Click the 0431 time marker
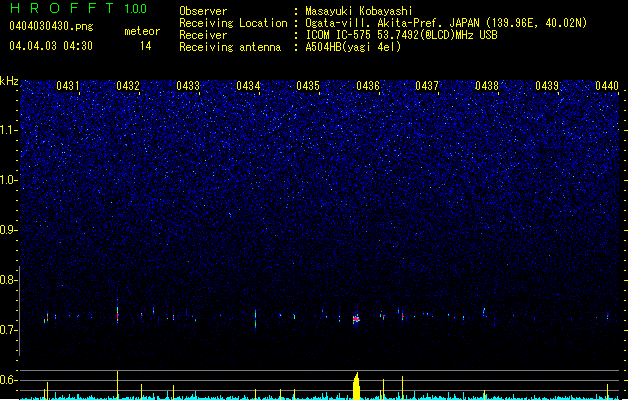The image size is (629, 400). pos(67,86)
